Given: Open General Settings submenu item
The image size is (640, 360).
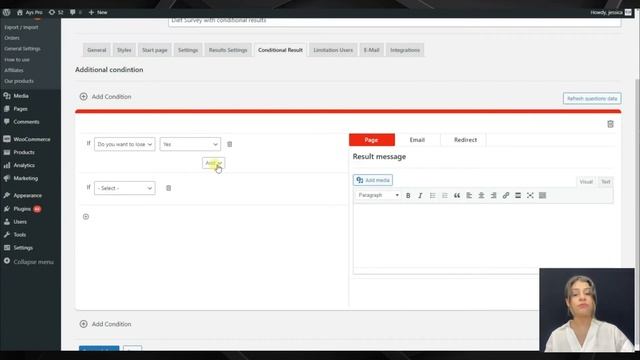Looking at the screenshot, I should (22, 49).
